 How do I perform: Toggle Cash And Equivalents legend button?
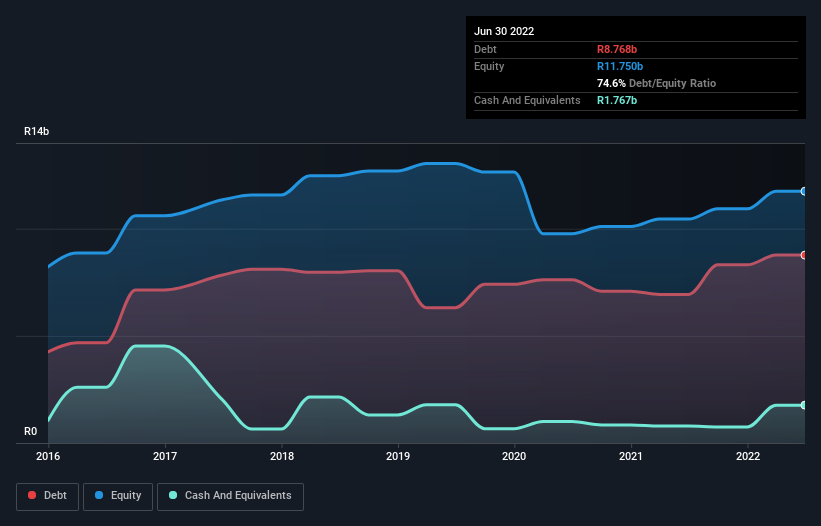tap(230, 496)
